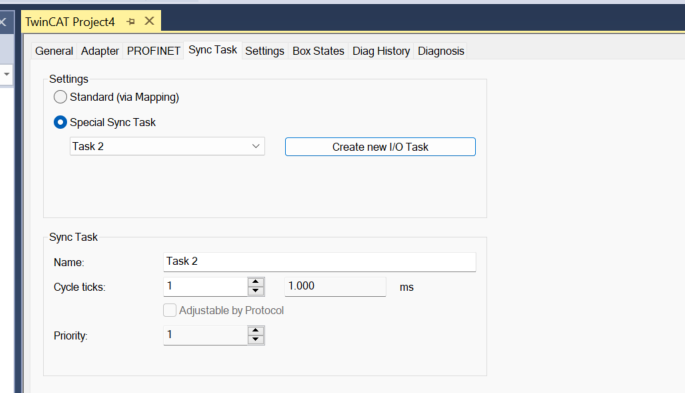Click the sync task Name field
This screenshot has height=393, width=685.
(x=319, y=262)
